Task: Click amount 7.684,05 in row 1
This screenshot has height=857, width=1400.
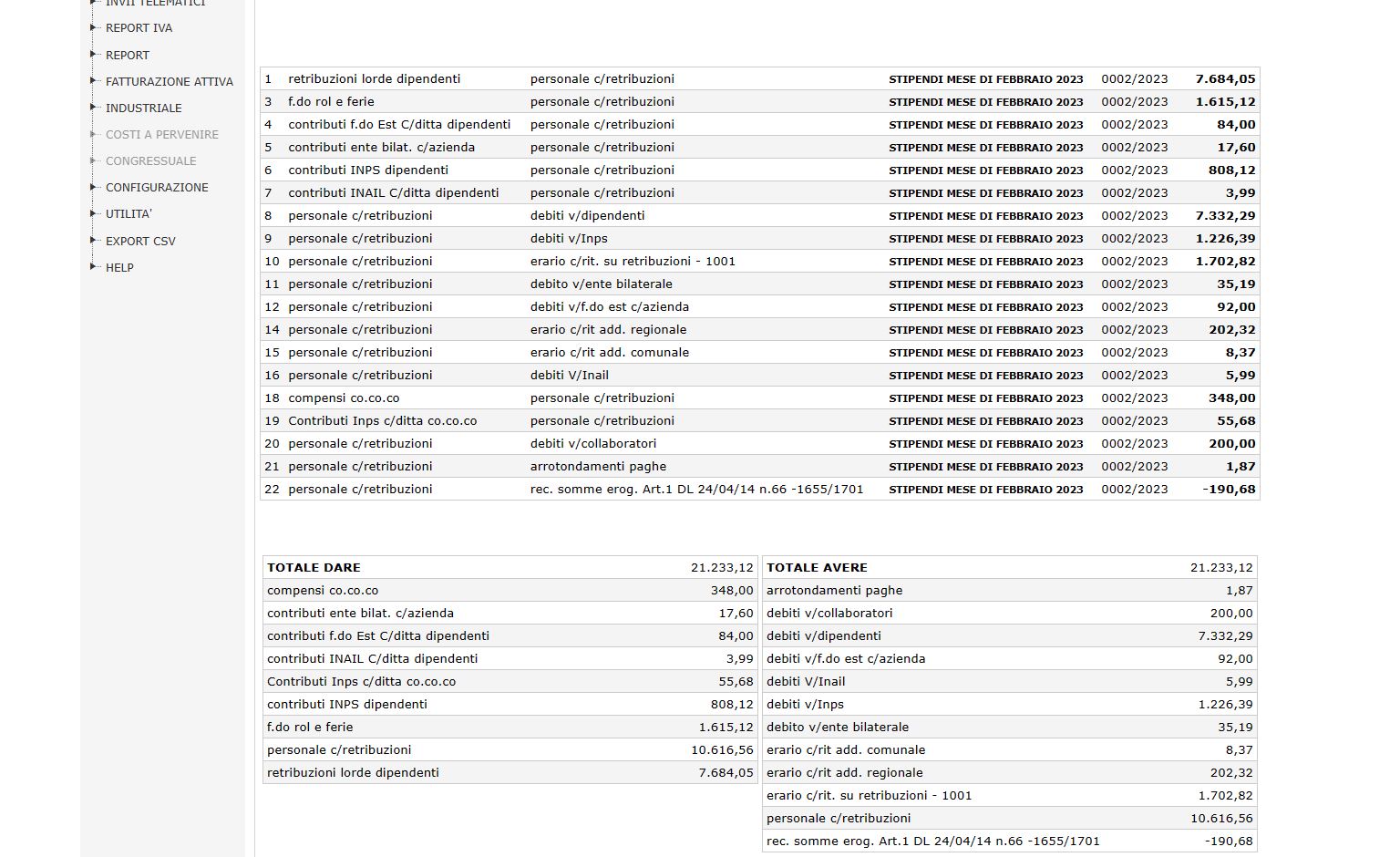Action: point(1226,78)
